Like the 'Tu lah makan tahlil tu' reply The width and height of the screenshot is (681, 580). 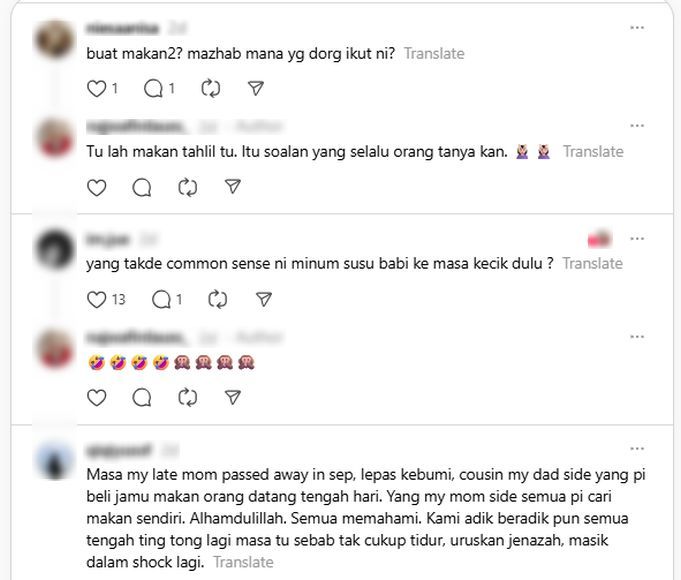[x=96, y=188]
